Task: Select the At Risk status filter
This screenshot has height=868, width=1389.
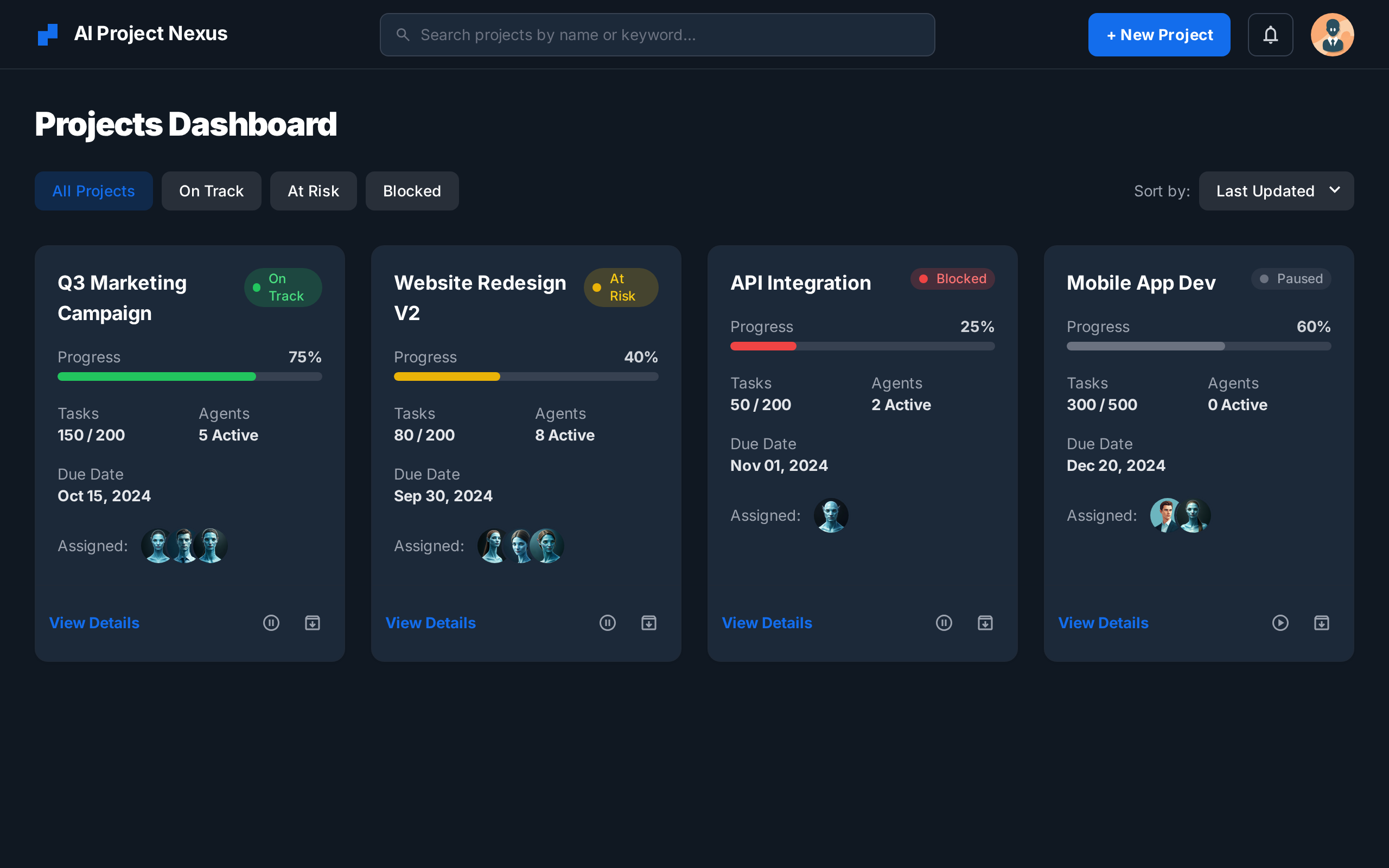Action: tap(314, 190)
